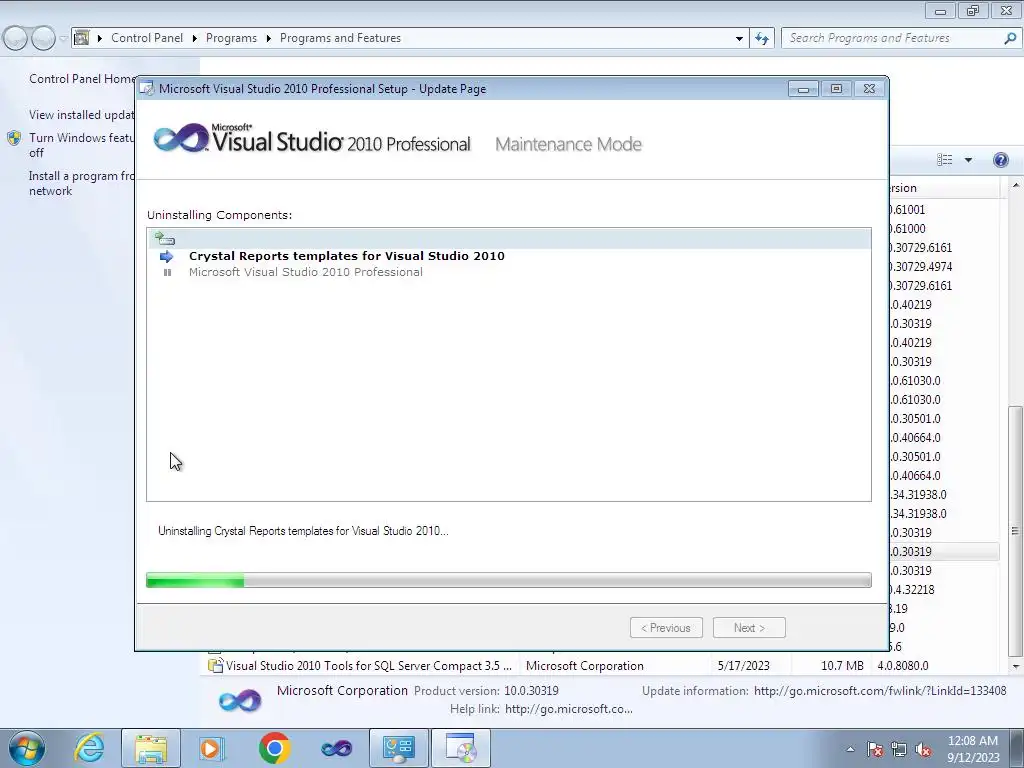The width and height of the screenshot is (1024, 768).
Task: Click the search magnifier icon
Action: pyautogui.click(x=1010, y=39)
